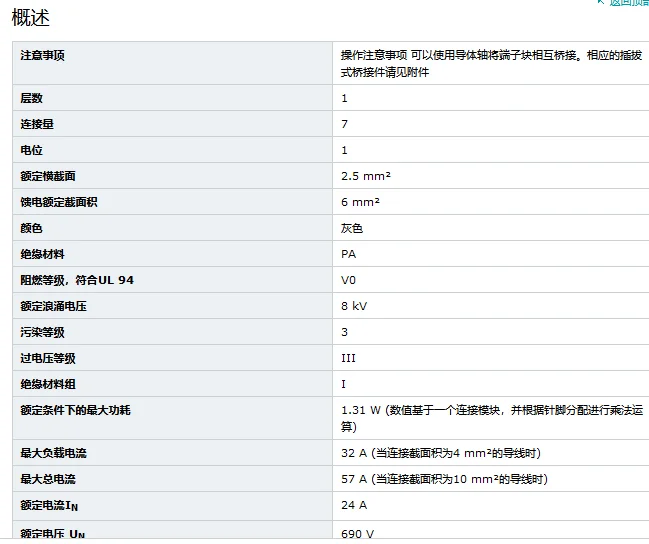The height and width of the screenshot is (544, 649).
Task: Select the 馈电额定截面积 label
Action: click(x=59, y=202)
